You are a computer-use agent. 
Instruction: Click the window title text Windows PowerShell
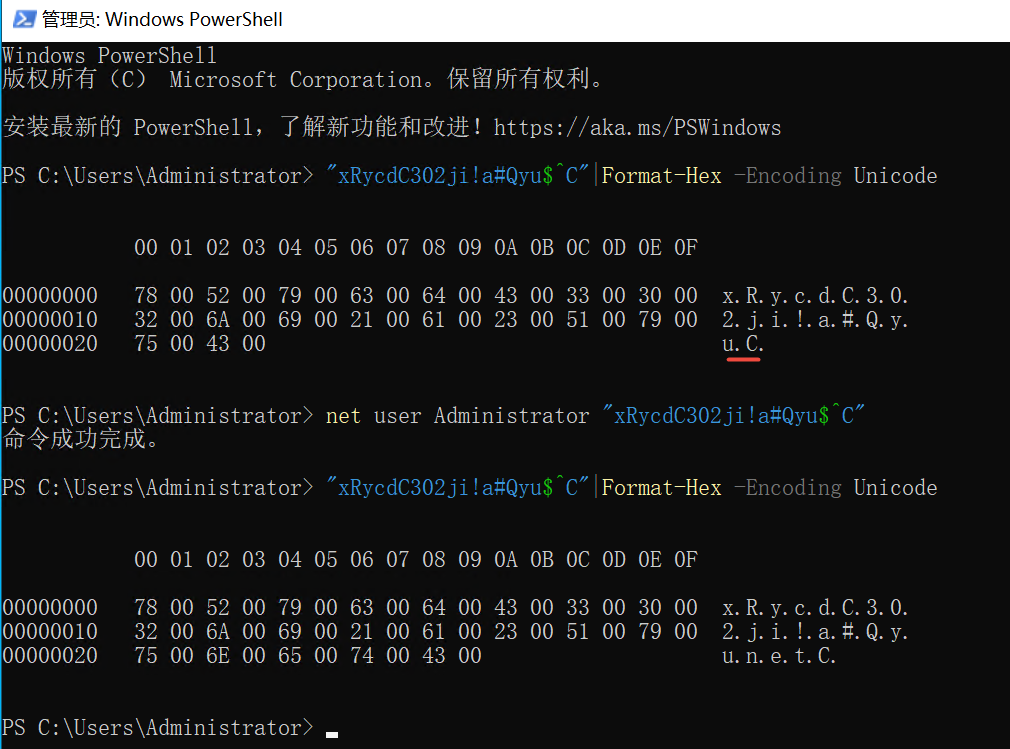(193, 19)
